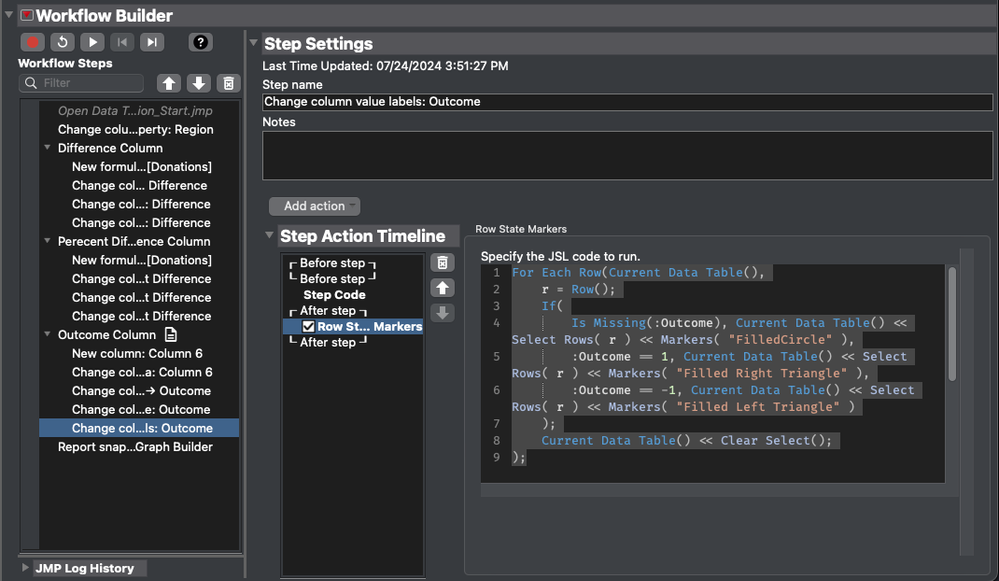
Task: Click the search magnifier in Filter box
Action: click(x=31, y=83)
